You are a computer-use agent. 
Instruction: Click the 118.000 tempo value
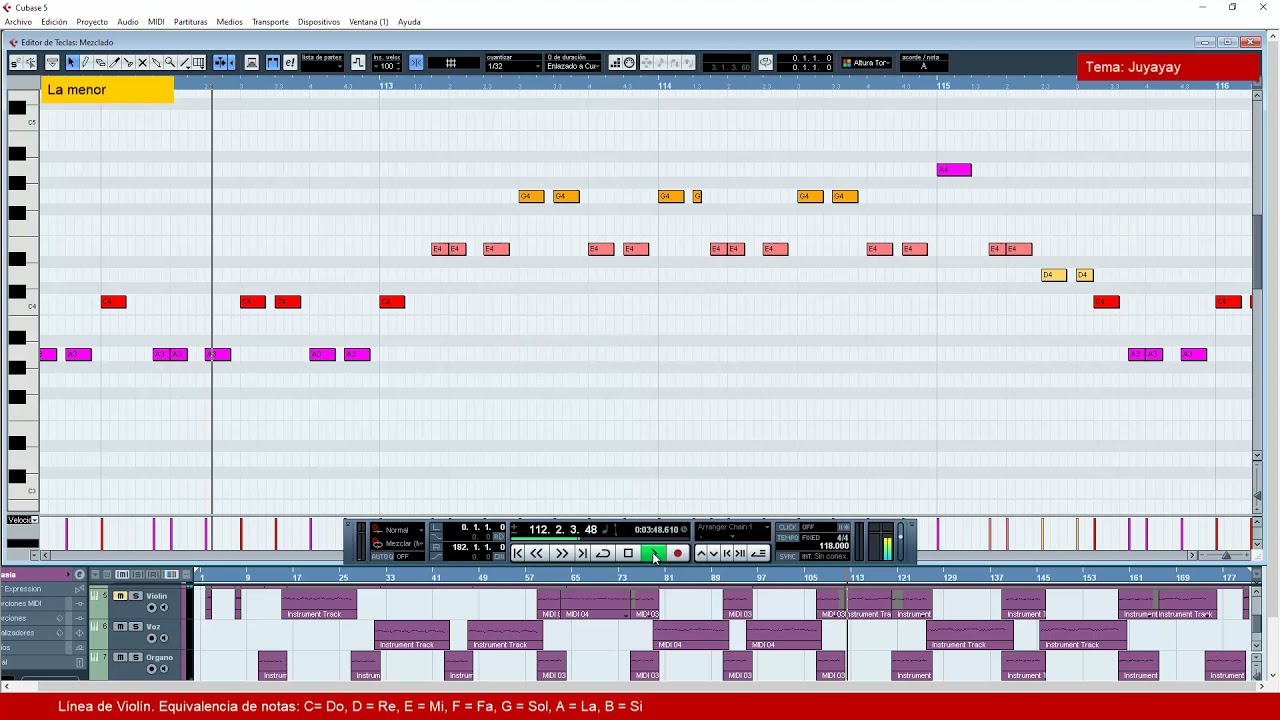click(x=834, y=546)
